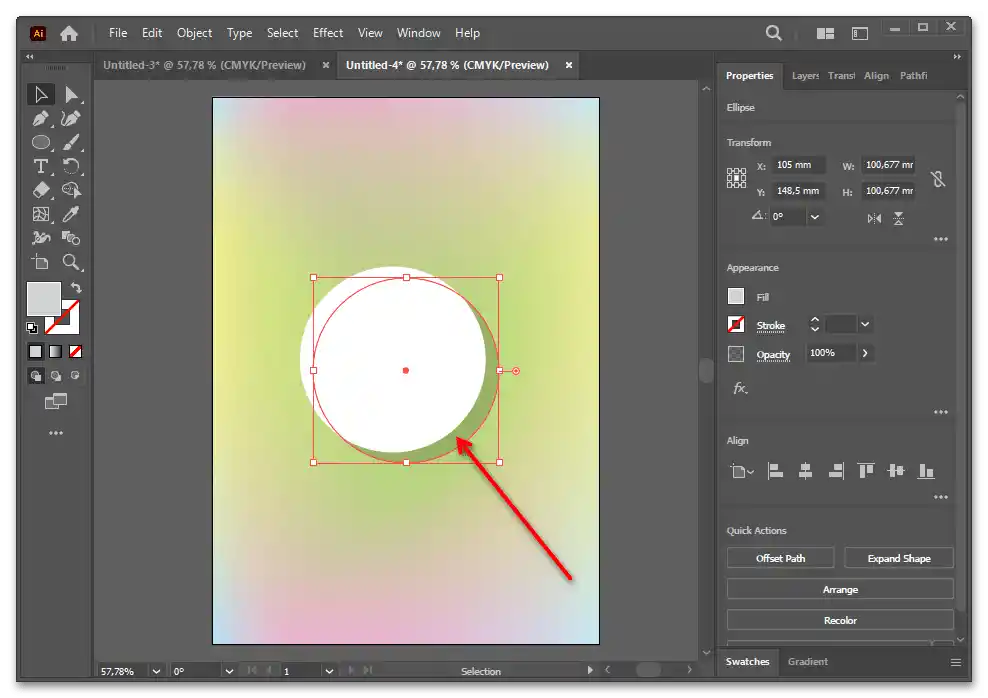Select the Pen tool
The image size is (988, 698).
(x=41, y=119)
